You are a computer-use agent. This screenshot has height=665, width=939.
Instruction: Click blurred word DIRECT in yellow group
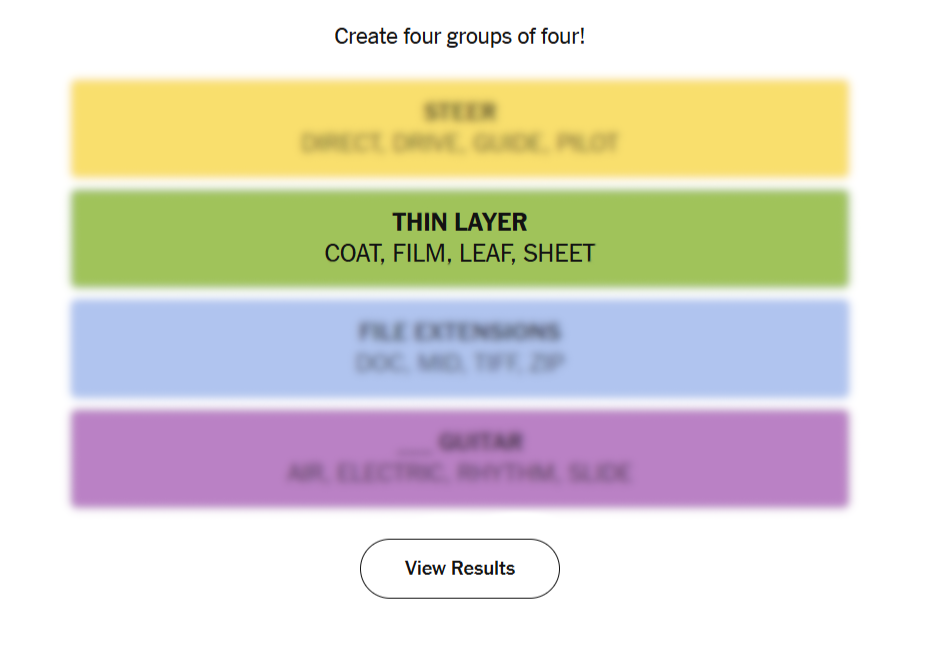340,144
